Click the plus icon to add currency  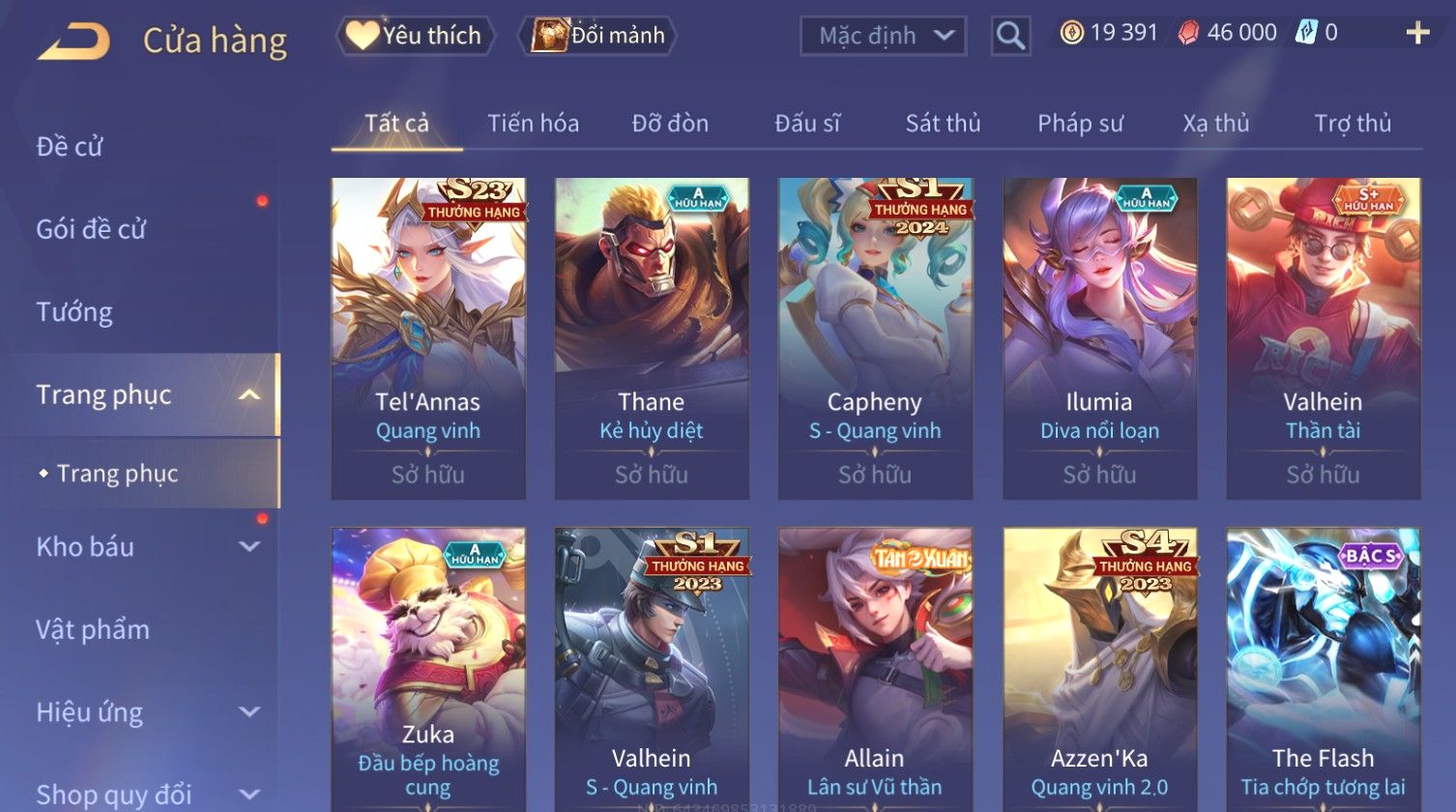pos(1417,34)
